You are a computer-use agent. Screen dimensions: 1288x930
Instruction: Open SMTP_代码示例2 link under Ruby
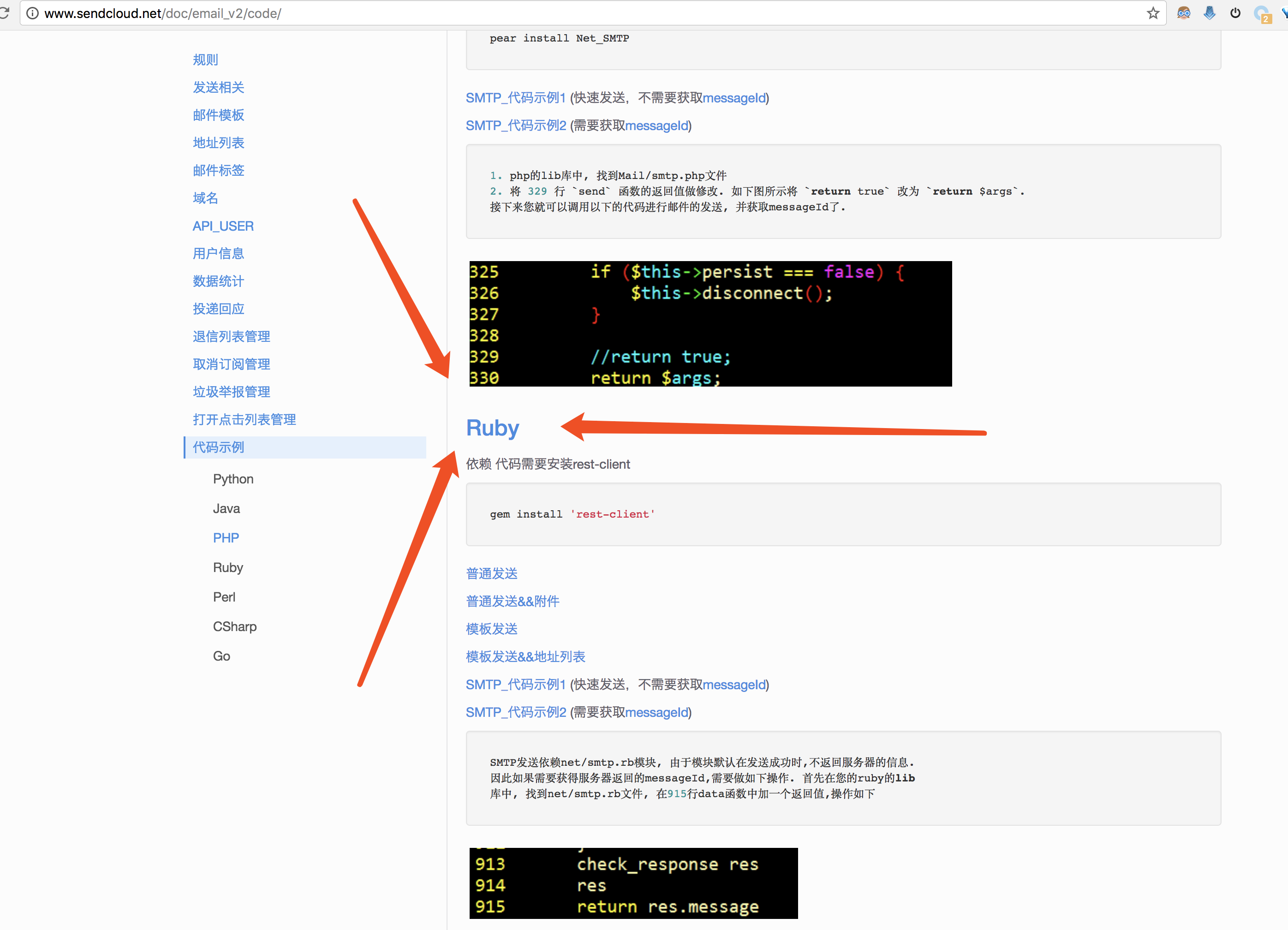(x=516, y=713)
